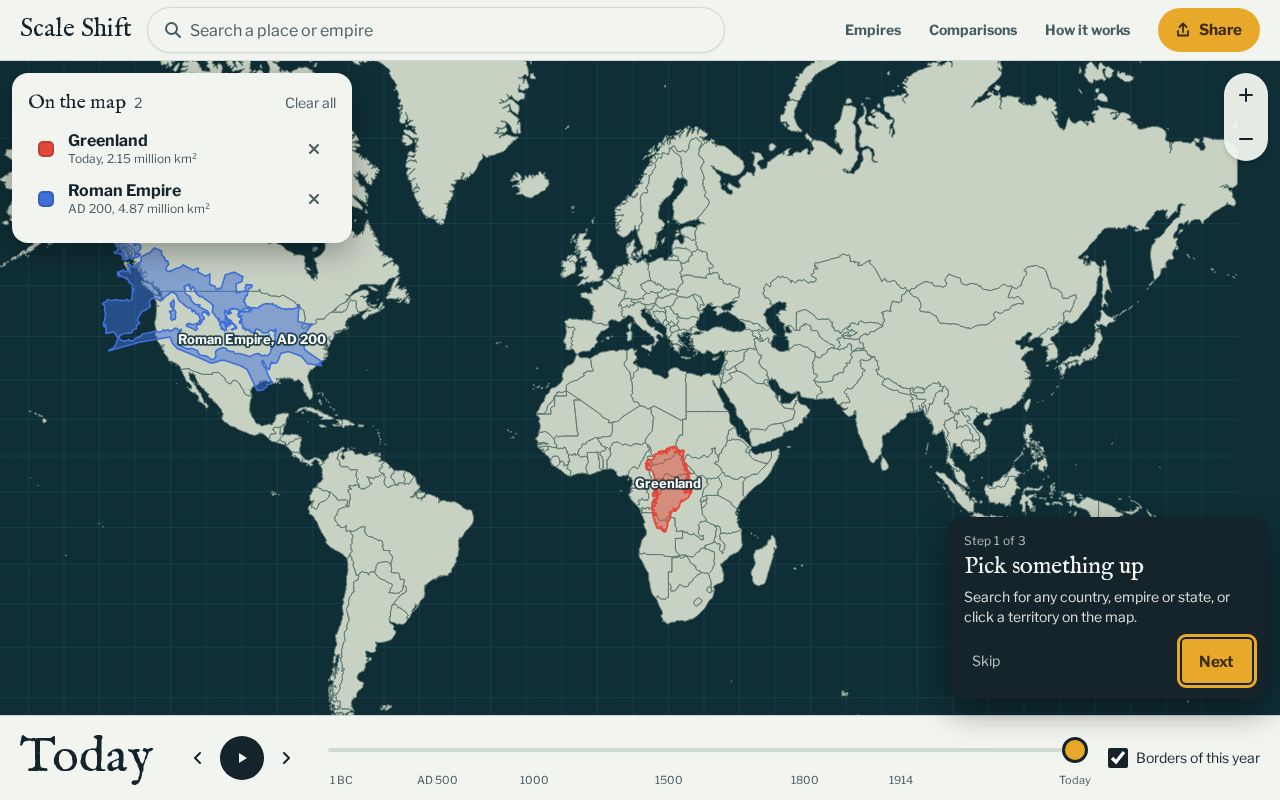
Task: Click the Today timeline label
Action: pyautogui.click(x=1075, y=780)
